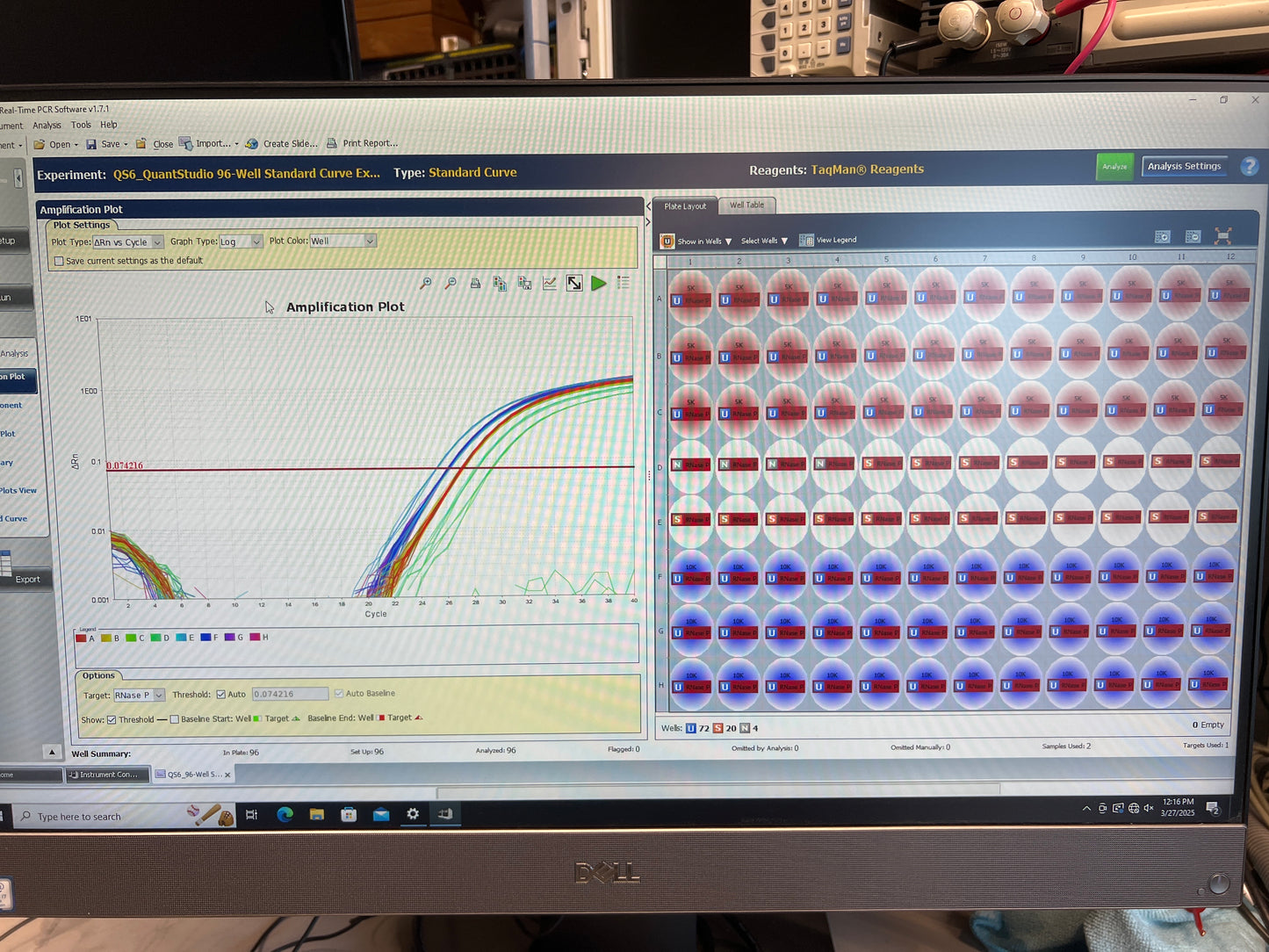The width and height of the screenshot is (1269, 952).
Task: Click the green play arrow icon
Action: tap(599, 283)
